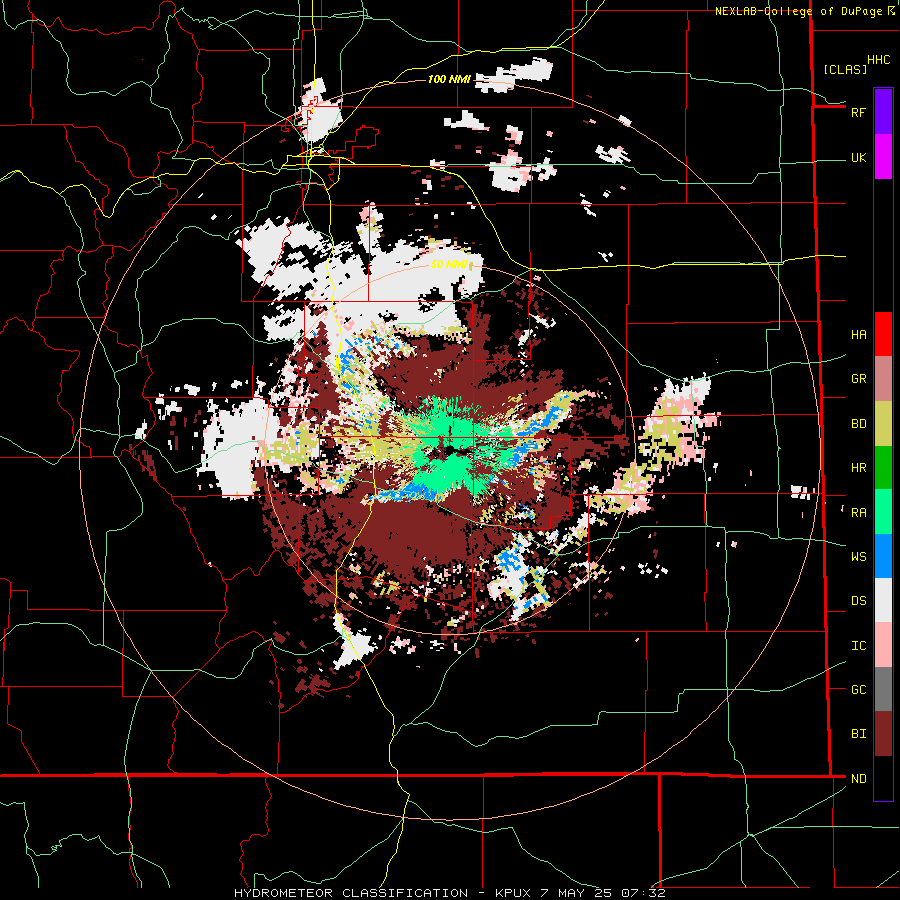Image resolution: width=900 pixels, height=900 pixels.
Task: Select the khaki BD legend swatch
Action: point(883,424)
